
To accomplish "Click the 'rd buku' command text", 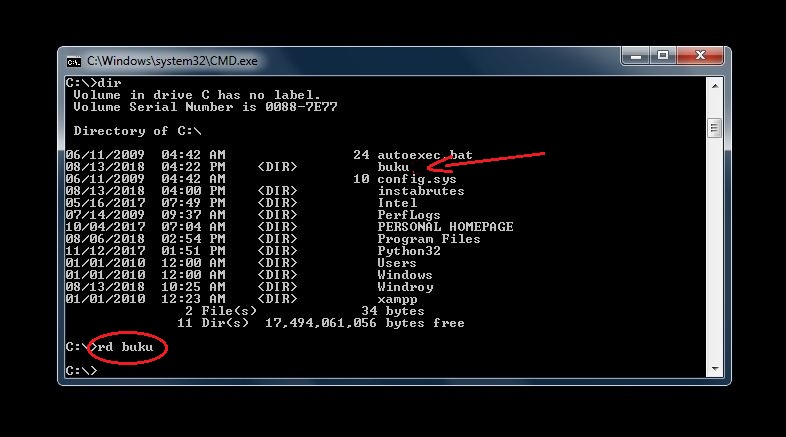I will pyautogui.click(x=125, y=347).
